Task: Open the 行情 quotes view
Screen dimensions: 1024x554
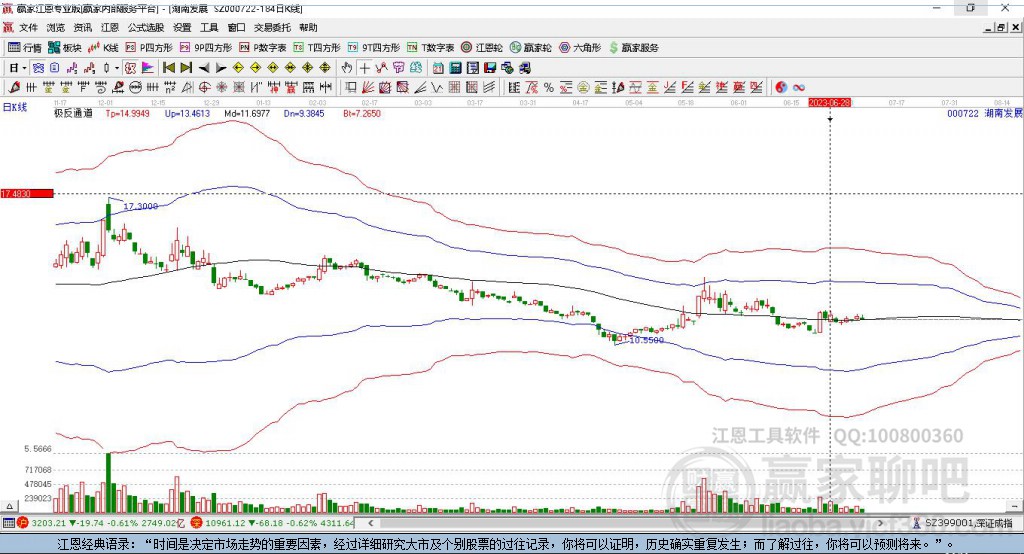Action: [x=25, y=48]
